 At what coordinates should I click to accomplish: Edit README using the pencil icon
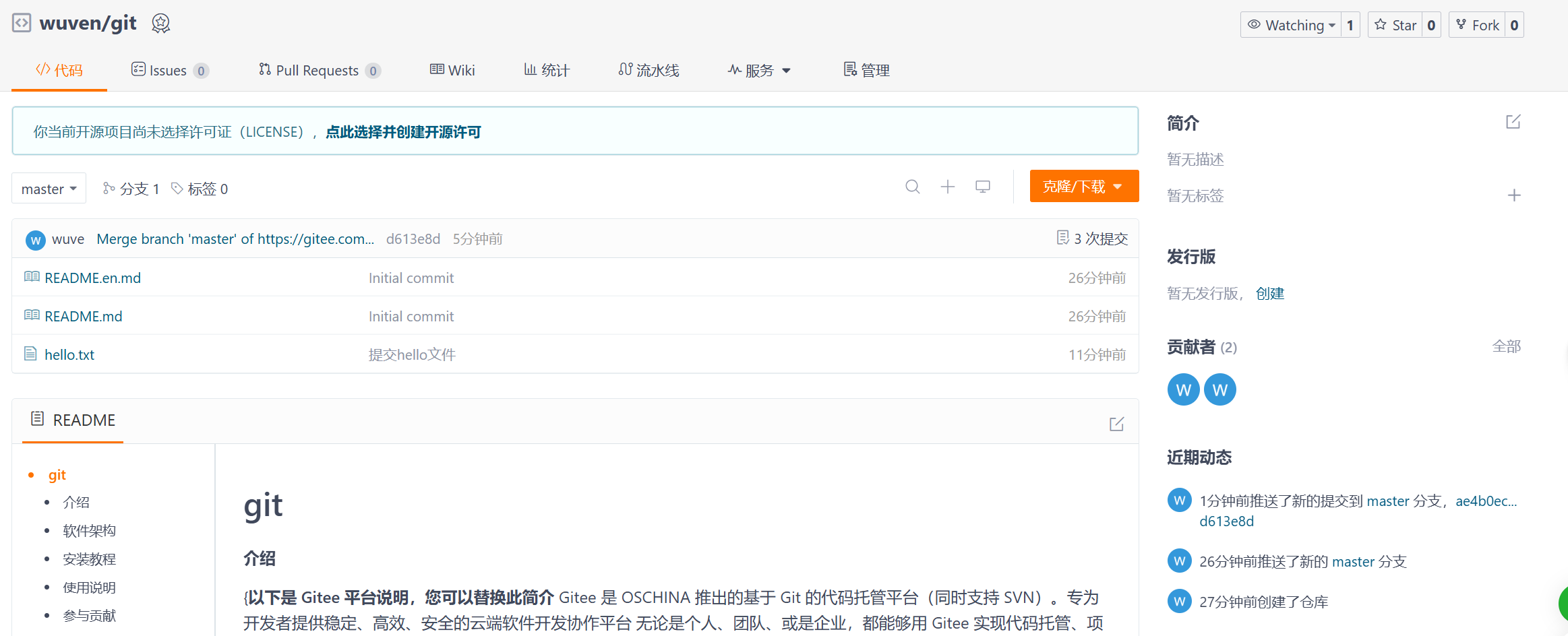point(1117,424)
